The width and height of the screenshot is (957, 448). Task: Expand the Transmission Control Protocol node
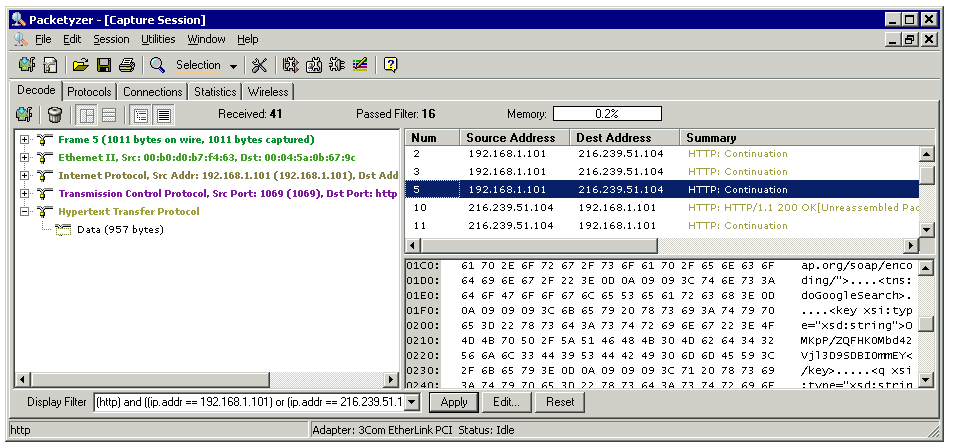pyautogui.click(x=24, y=194)
